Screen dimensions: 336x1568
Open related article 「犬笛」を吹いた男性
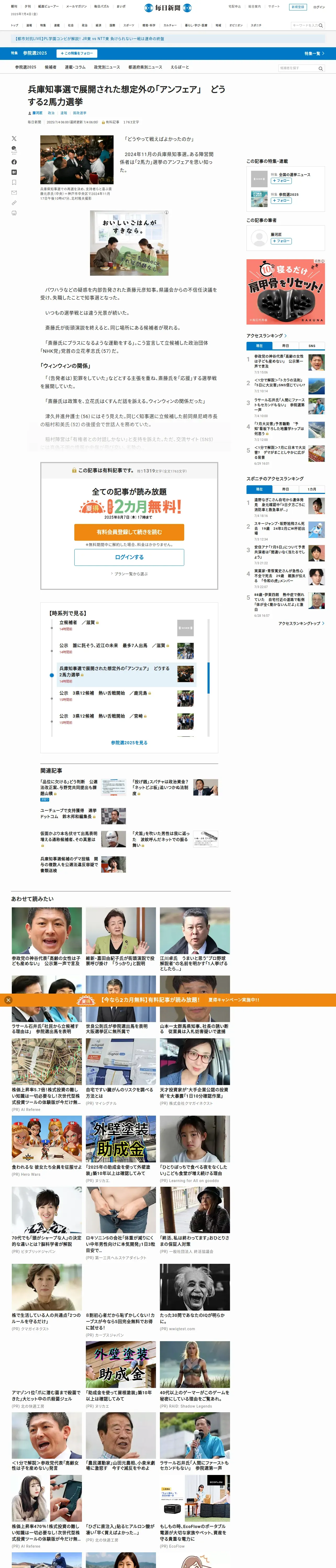tap(161, 839)
